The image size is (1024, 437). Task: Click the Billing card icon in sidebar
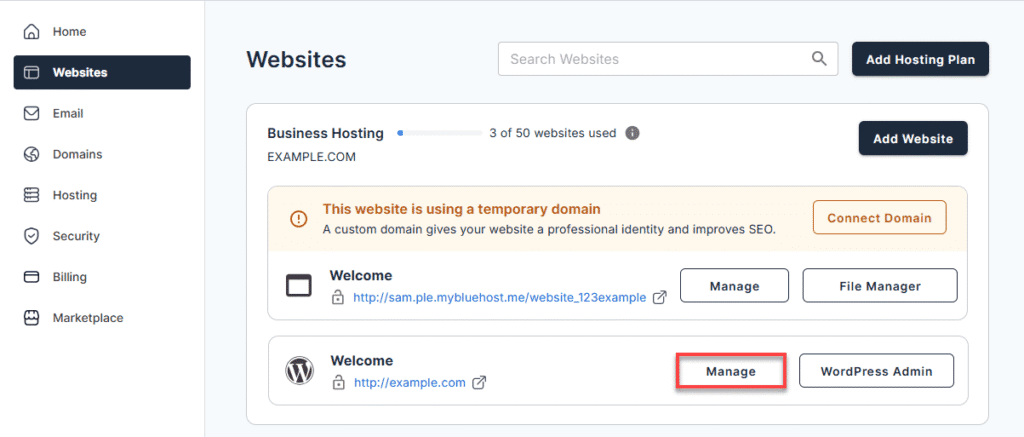[x=31, y=277]
